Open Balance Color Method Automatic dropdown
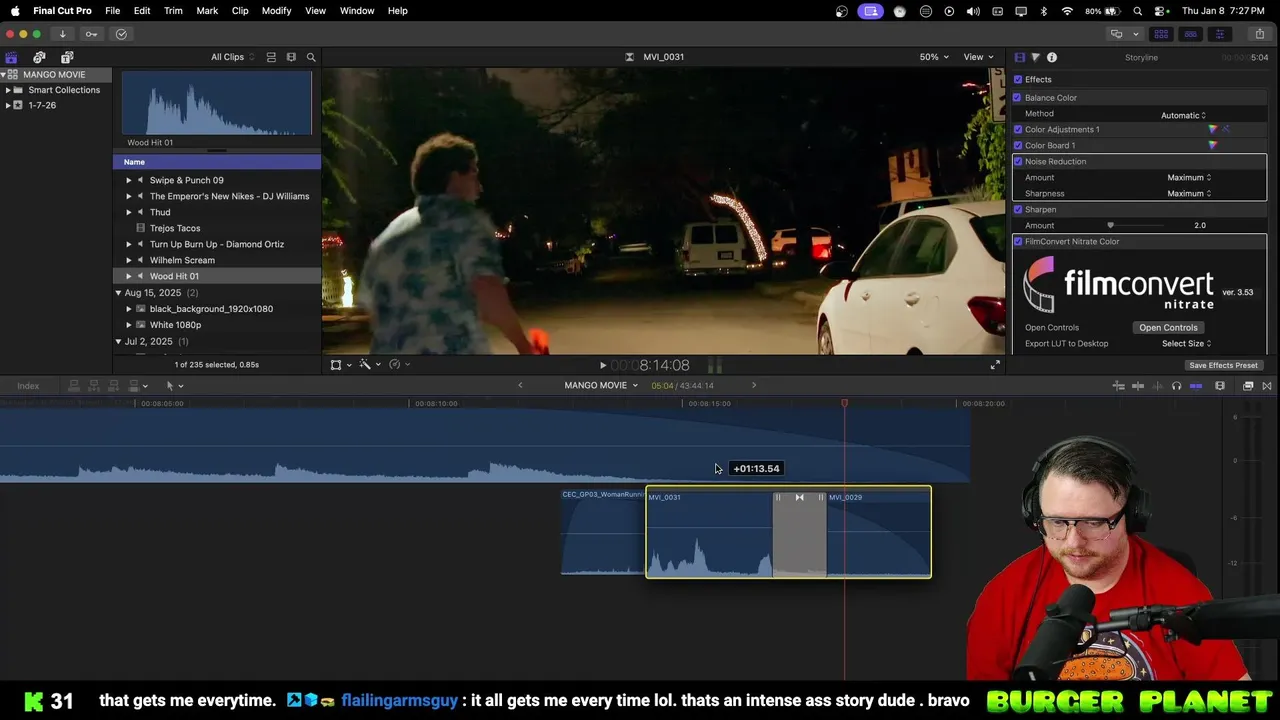 pyautogui.click(x=1183, y=115)
